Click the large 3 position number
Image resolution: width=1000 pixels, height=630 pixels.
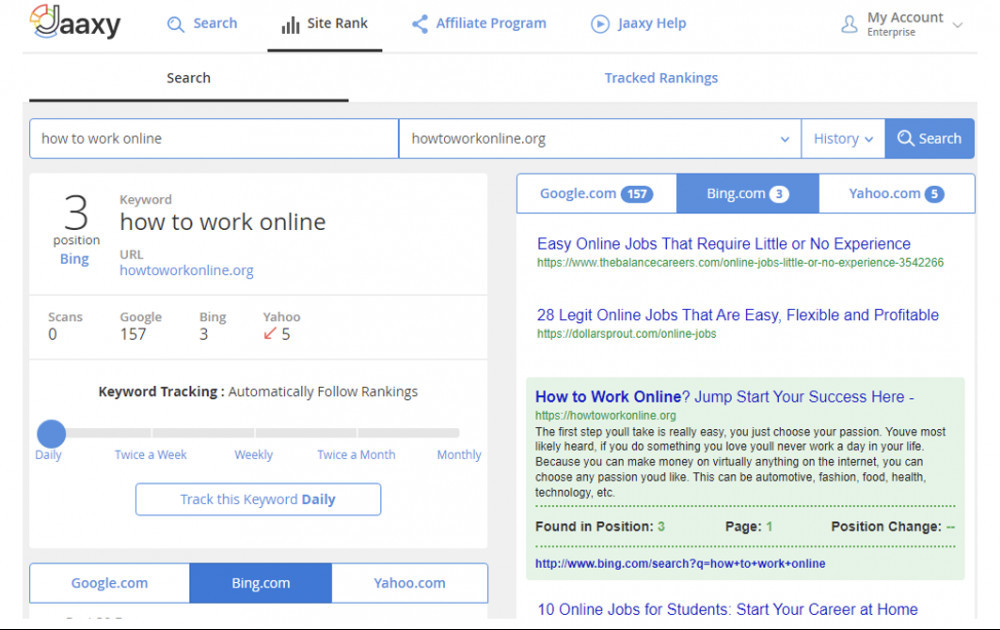tap(76, 212)
